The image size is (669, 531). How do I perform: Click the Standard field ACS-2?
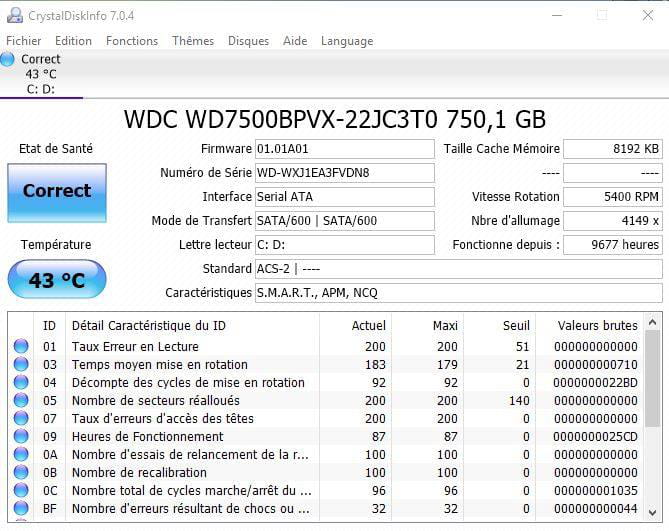coord(459,269)
